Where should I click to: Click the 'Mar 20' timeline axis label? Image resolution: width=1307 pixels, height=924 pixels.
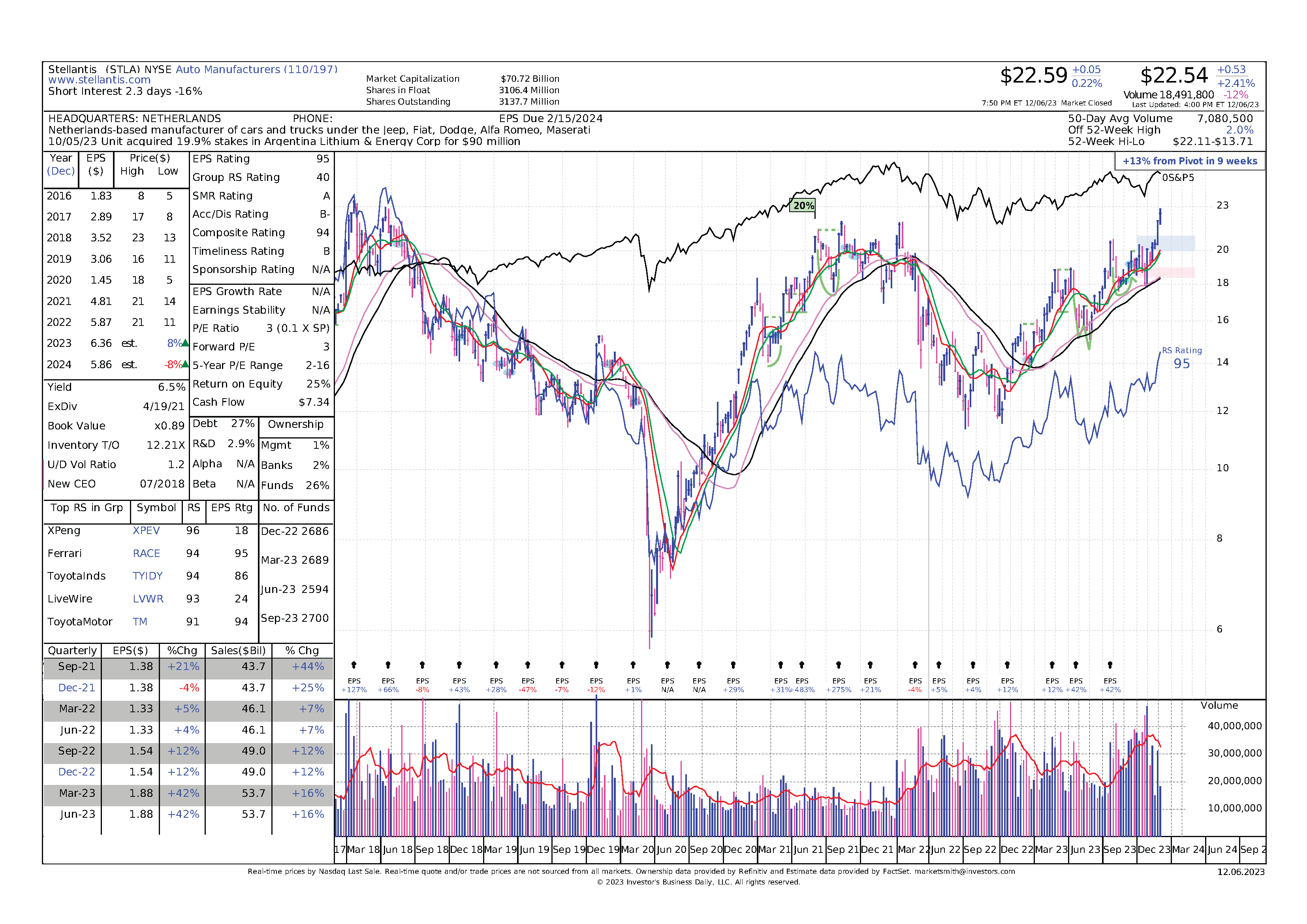coord(638,849)
